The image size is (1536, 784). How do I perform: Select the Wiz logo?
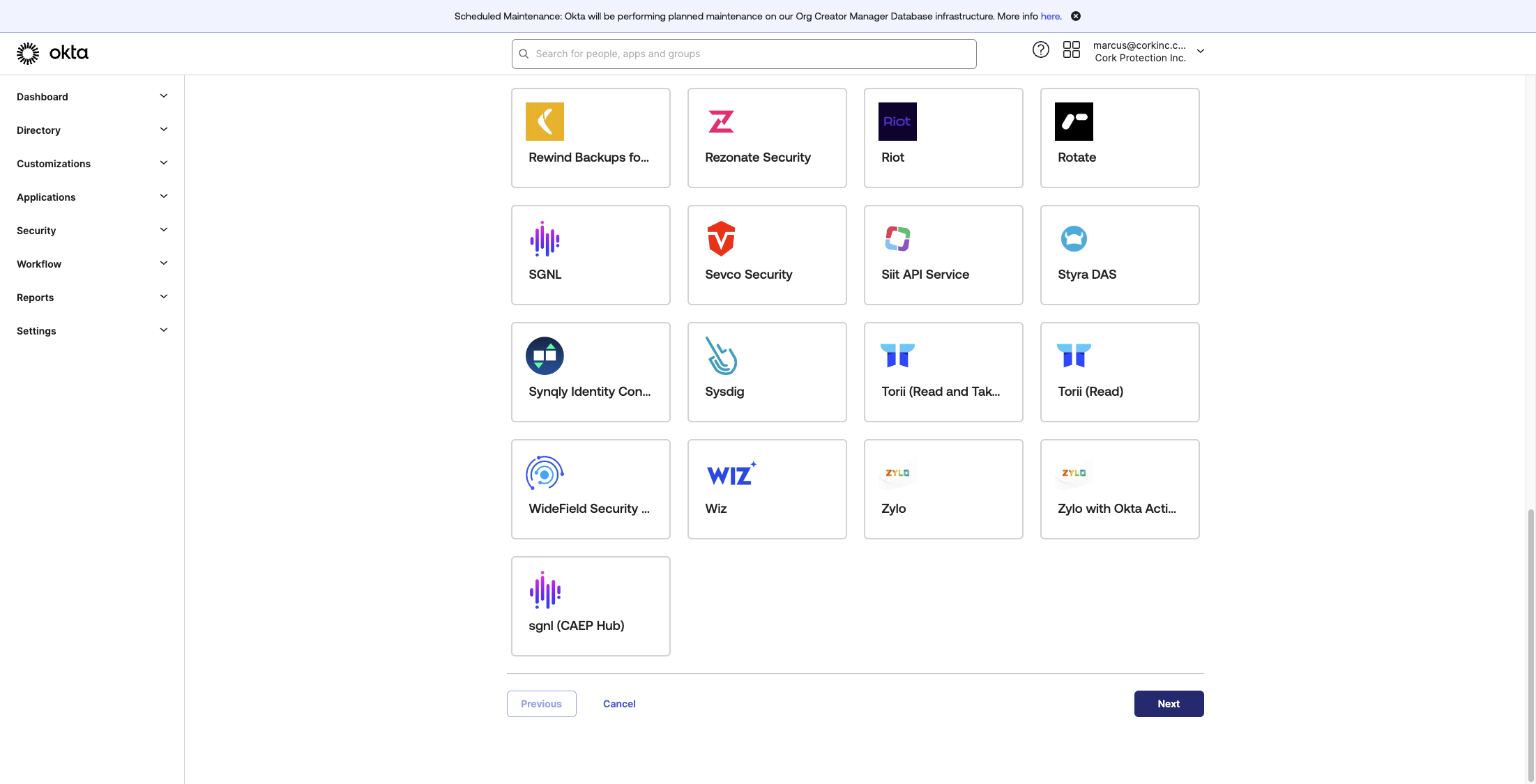[731, 474]
